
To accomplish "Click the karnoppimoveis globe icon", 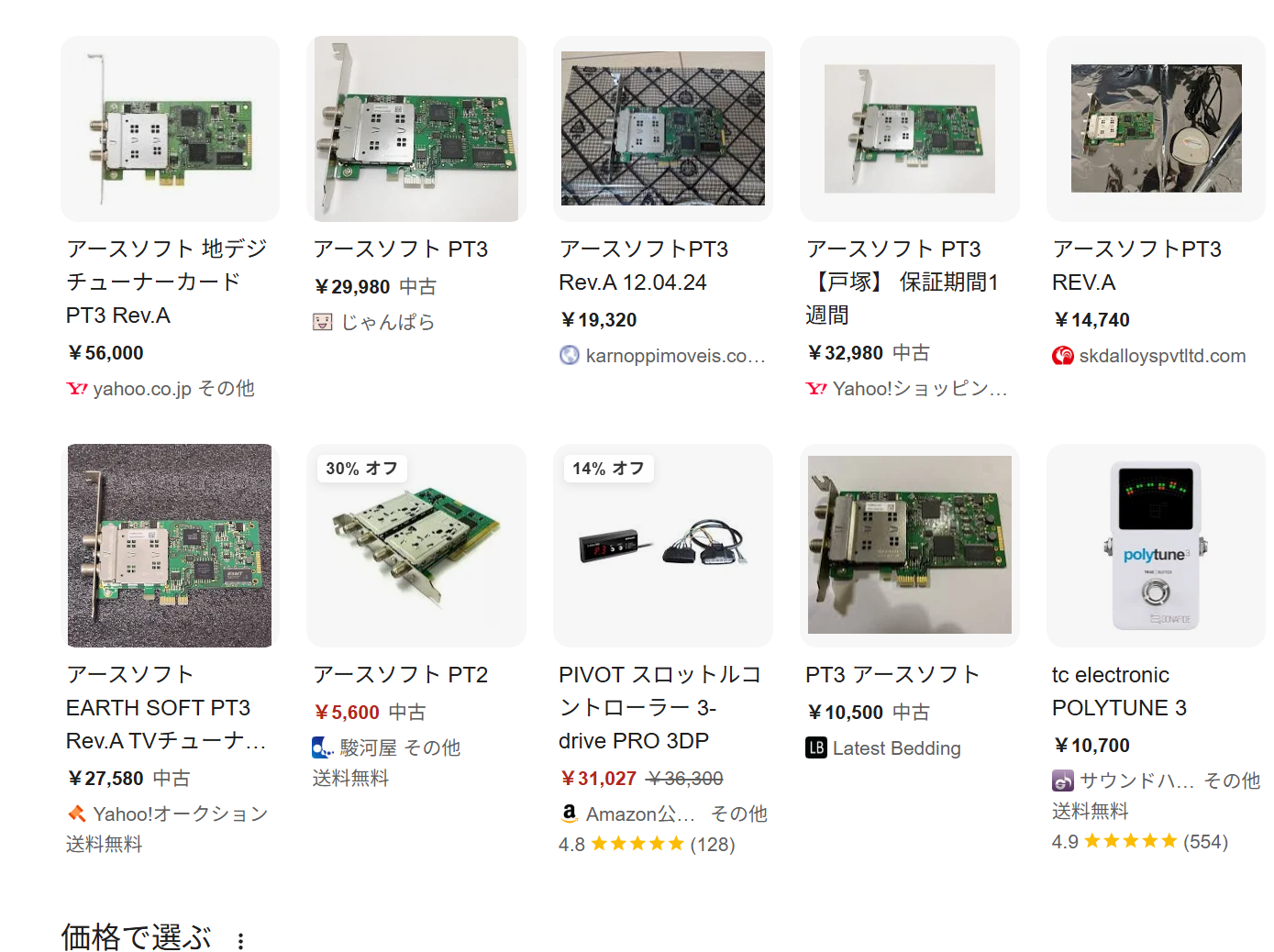I will [570, 355].
